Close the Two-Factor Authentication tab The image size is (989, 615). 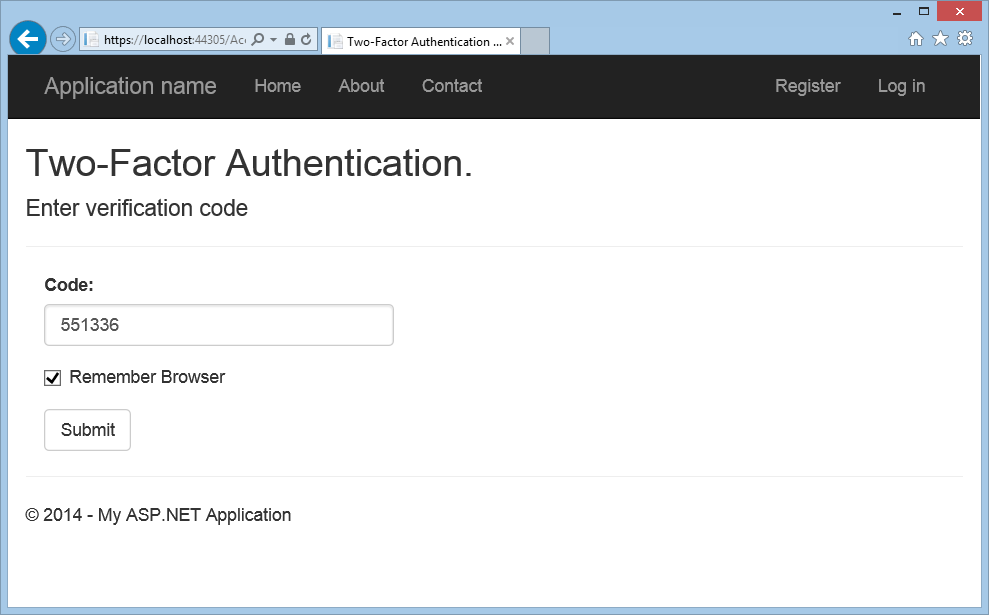click(510, 41)
